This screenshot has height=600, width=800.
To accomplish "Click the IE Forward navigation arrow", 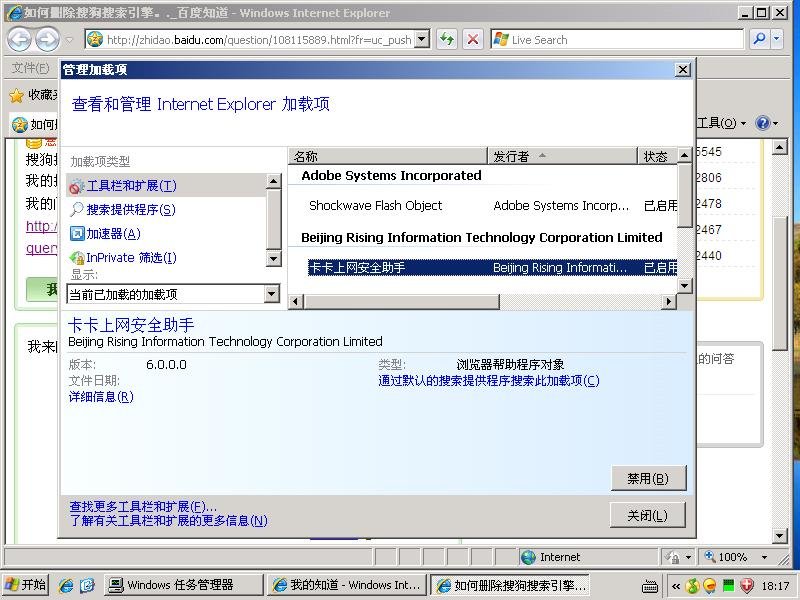I will 47,40.
